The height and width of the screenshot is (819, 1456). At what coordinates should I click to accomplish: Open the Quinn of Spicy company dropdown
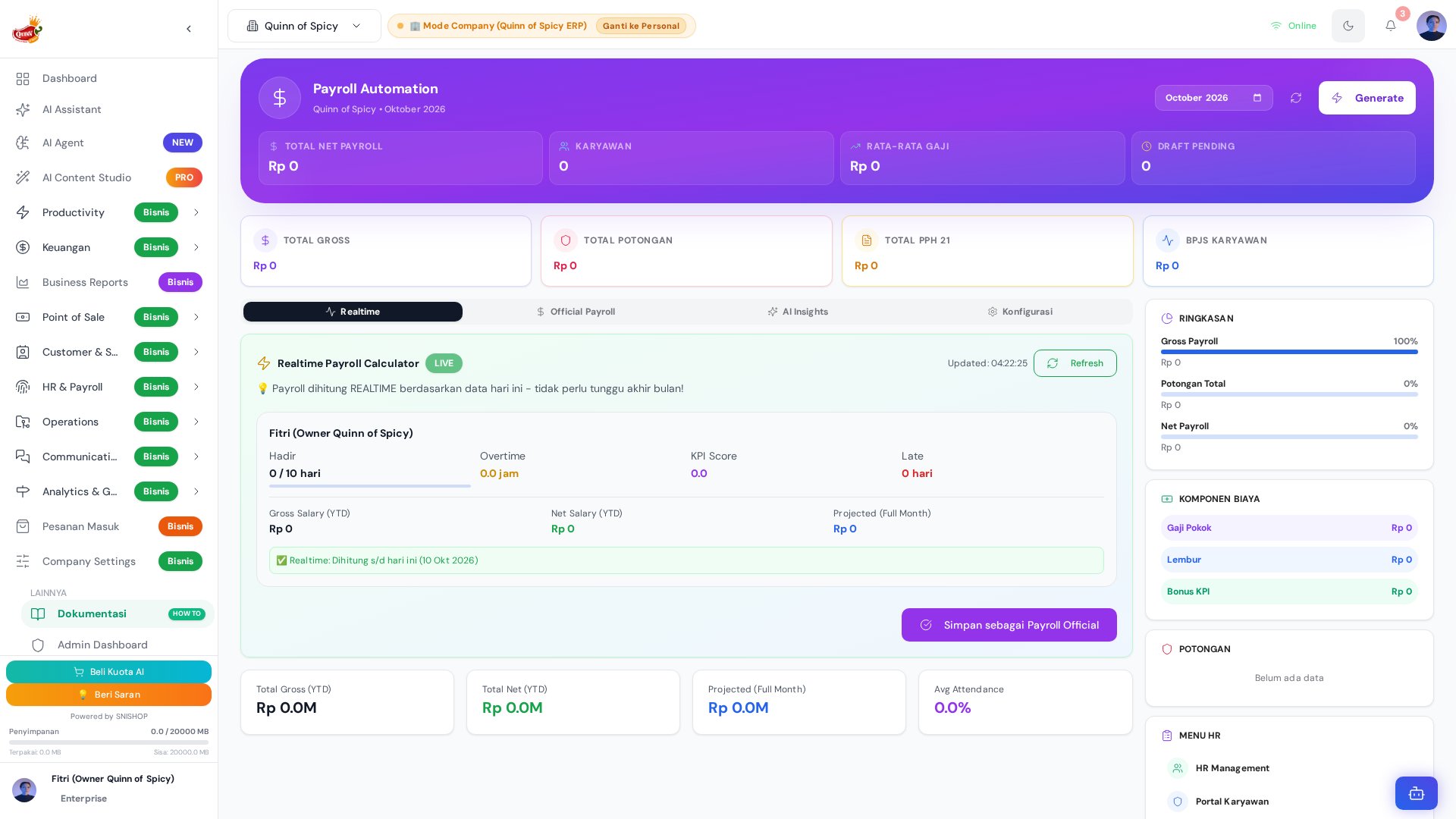click(304, 26)
